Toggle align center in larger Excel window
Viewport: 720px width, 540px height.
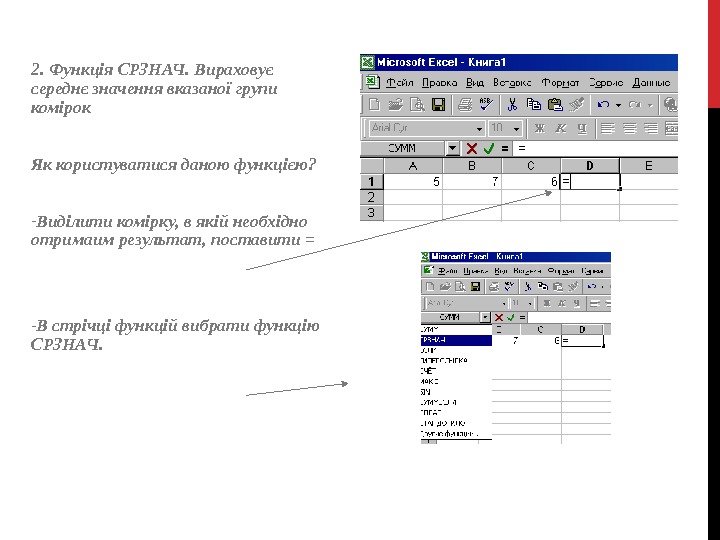pos(629,128)
